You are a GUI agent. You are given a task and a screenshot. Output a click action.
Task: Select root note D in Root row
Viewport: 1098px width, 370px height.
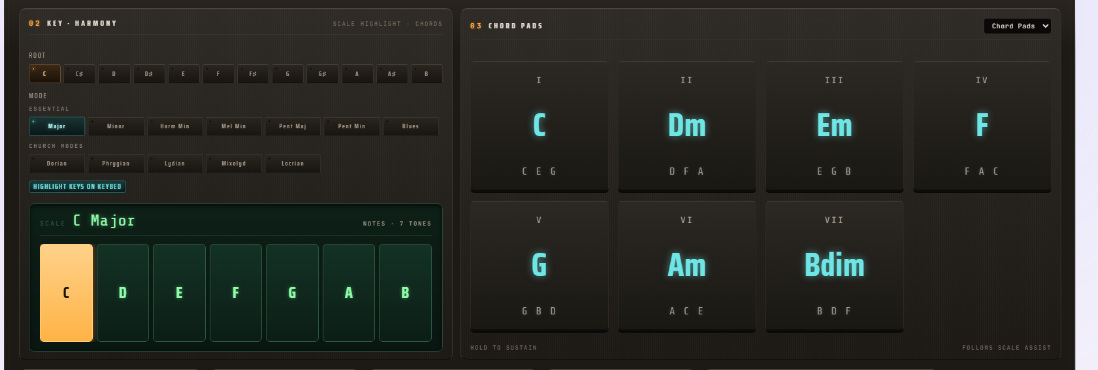coord(114,74)
